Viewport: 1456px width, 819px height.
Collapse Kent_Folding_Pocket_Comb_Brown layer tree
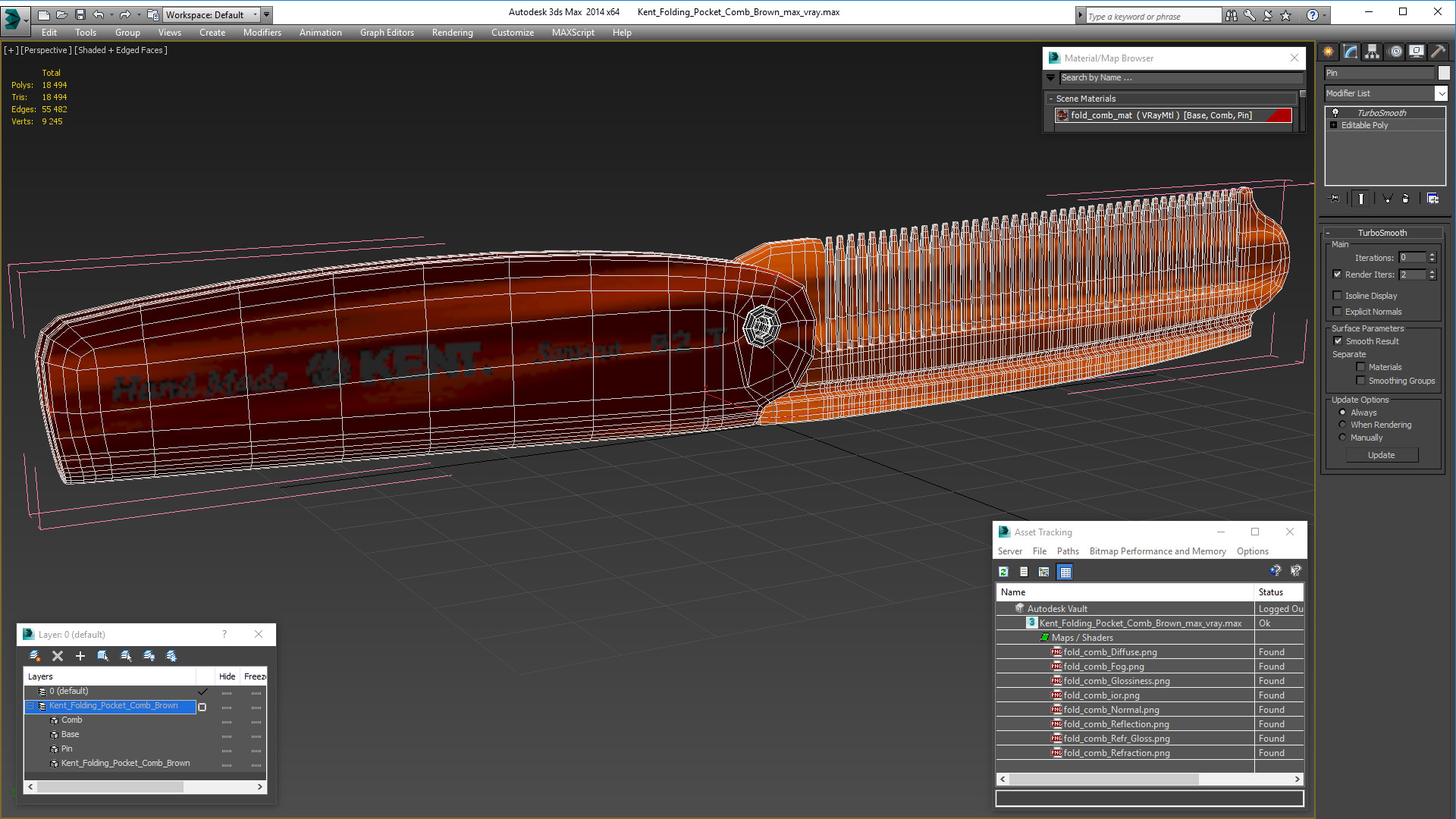[x=30, y=706]
